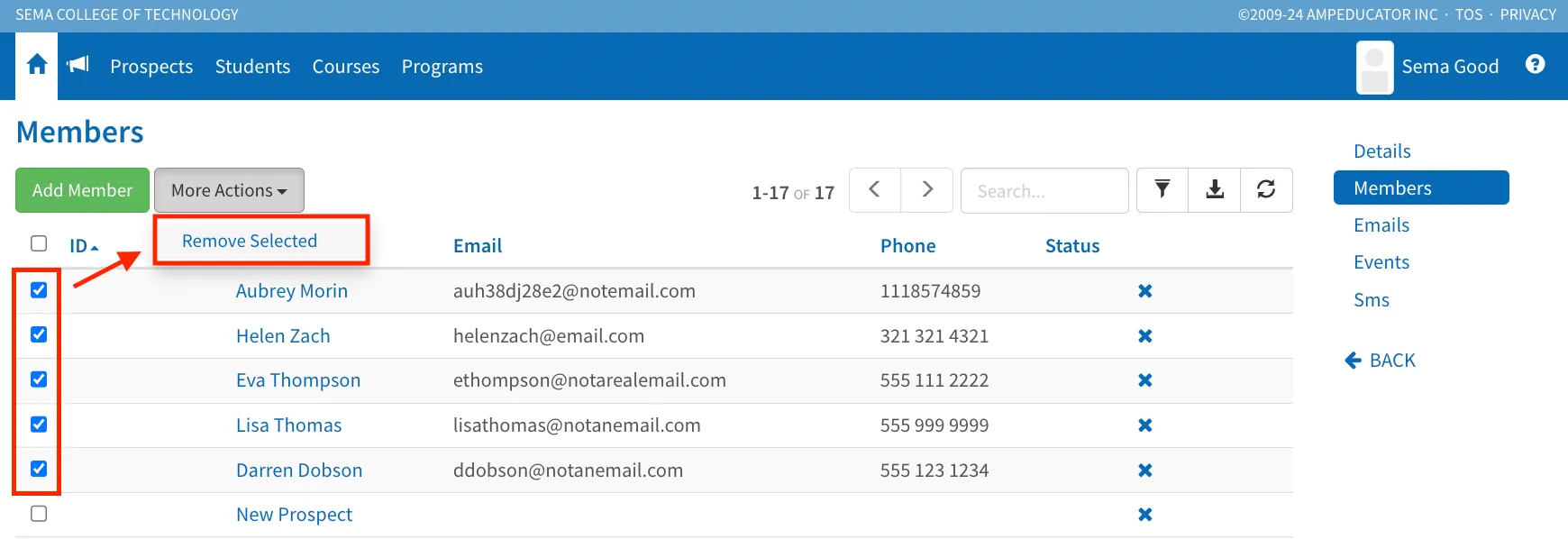Open the filter funnel tool
The height and width of the screenshot is (539, 1568).
click(x=1162, y=189)
